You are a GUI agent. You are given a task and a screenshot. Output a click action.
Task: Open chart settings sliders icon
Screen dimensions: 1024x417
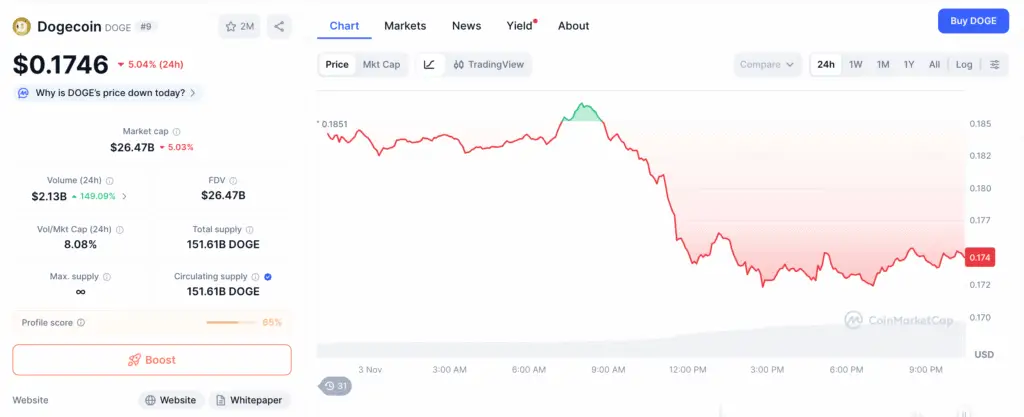coord(994,65)
